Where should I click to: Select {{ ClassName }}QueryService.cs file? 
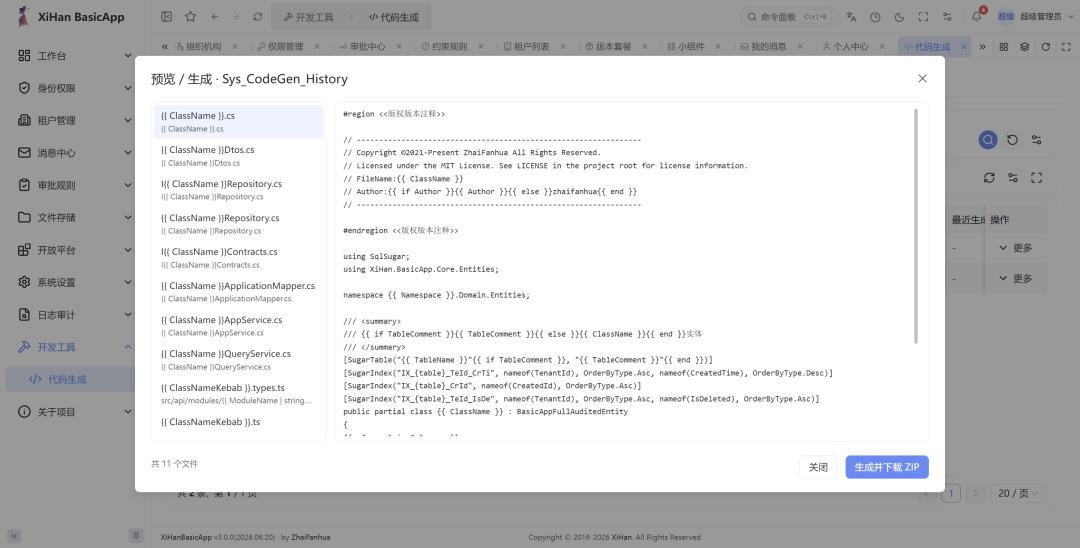(x=238, y=359)
